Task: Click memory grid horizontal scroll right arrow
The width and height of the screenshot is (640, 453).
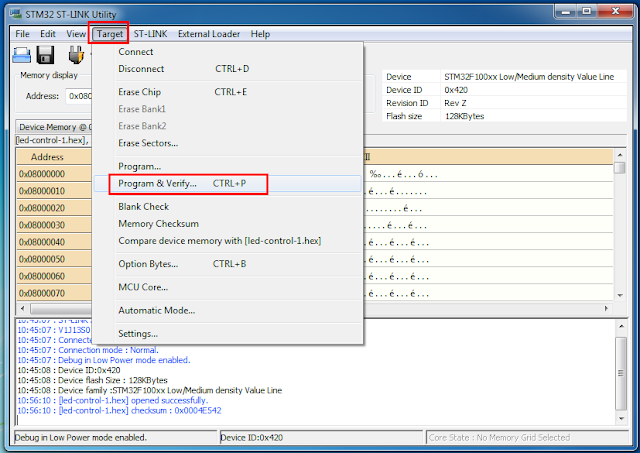Action: (606, 309)
